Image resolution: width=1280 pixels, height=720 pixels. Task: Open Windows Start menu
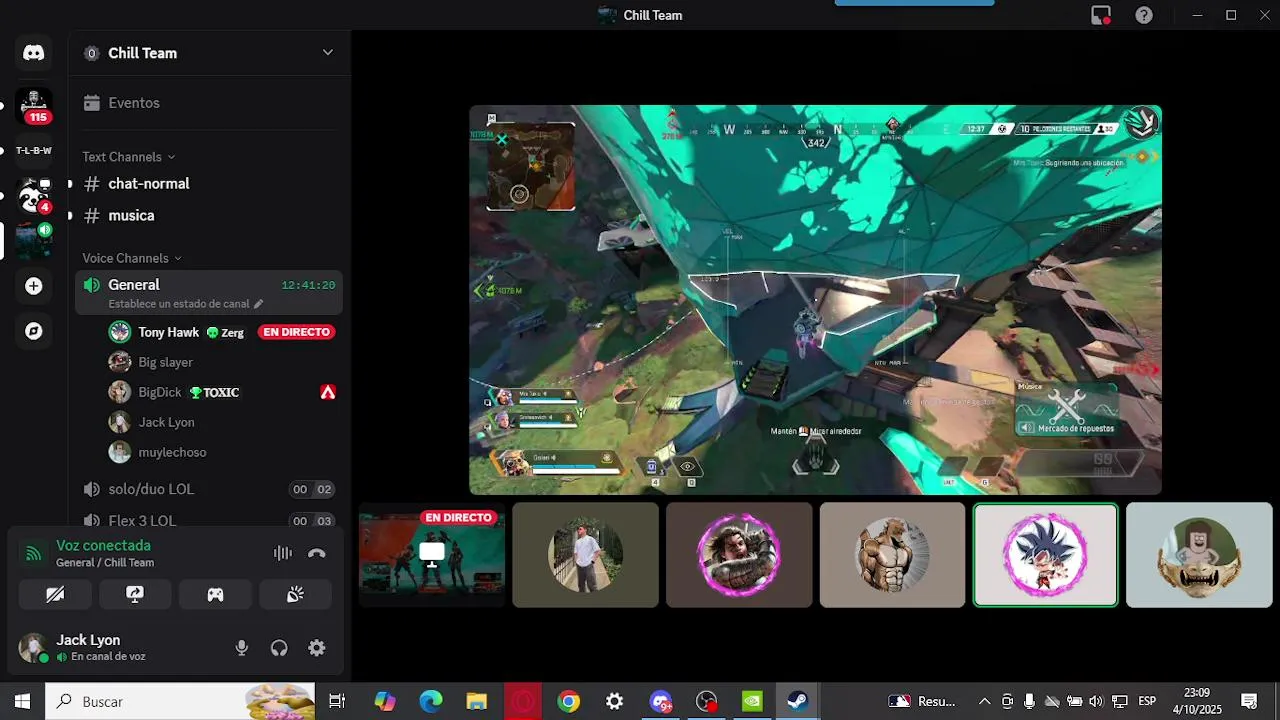22,701
